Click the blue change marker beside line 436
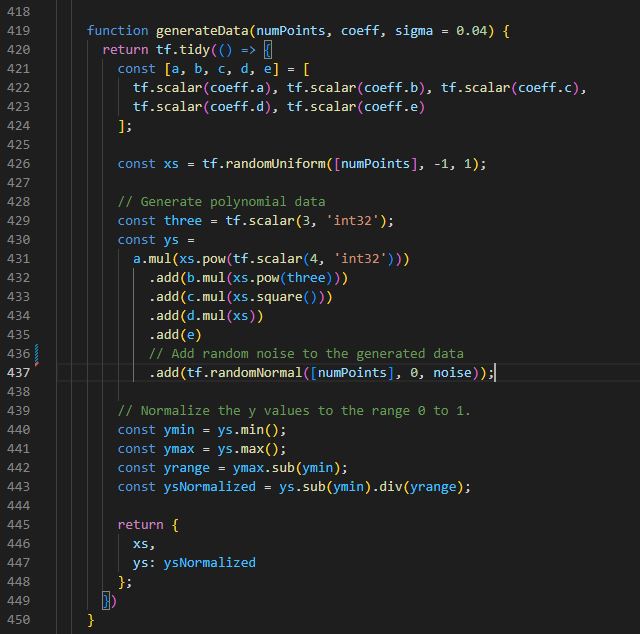Image resolution: width=640 pixels, height=634 pixels. [36, 353]
